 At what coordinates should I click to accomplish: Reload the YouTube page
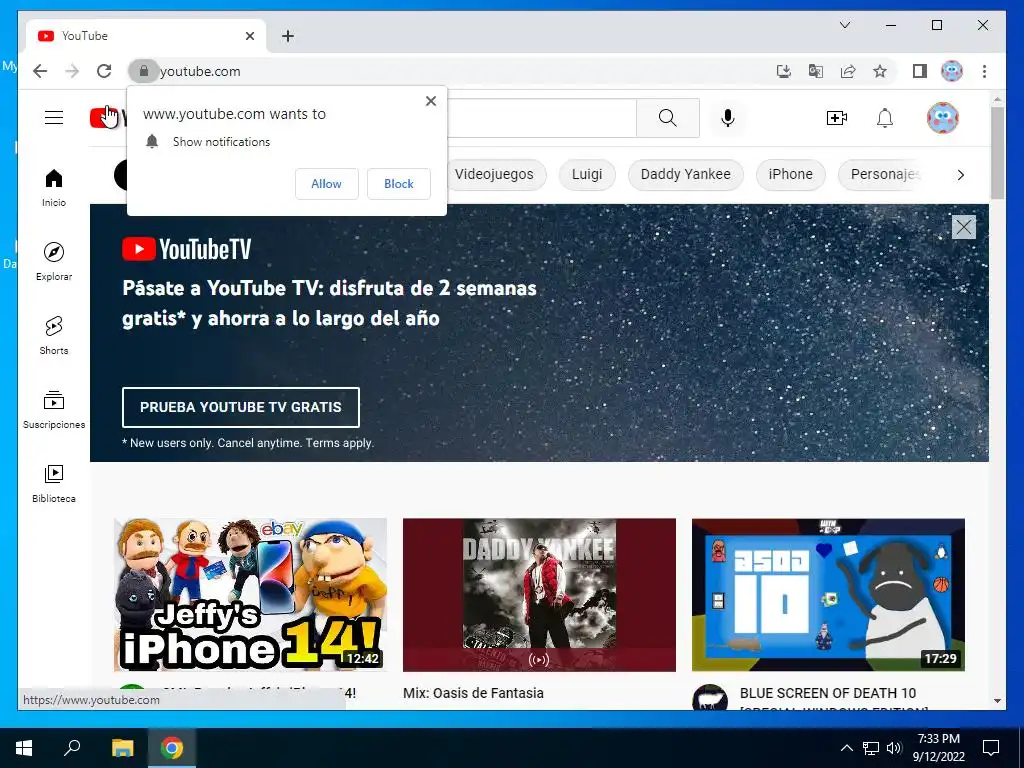tap(104, 71)
